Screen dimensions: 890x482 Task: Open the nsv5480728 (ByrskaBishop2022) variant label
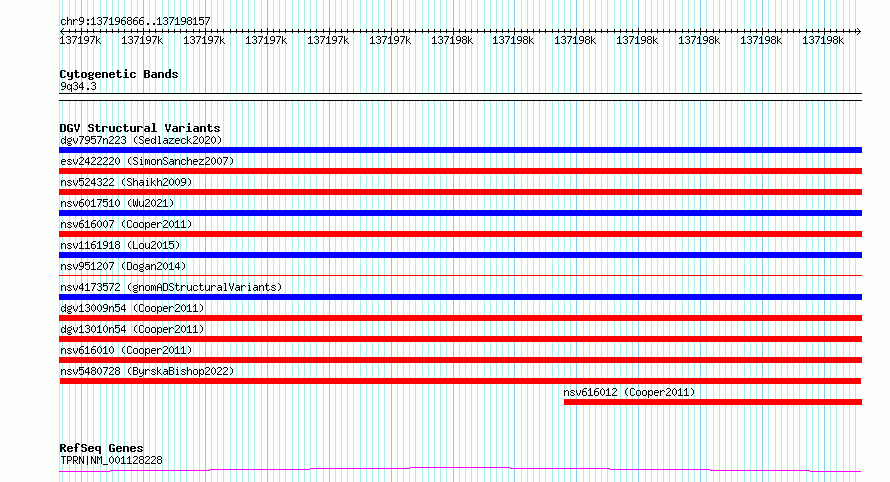click(147, 371)
